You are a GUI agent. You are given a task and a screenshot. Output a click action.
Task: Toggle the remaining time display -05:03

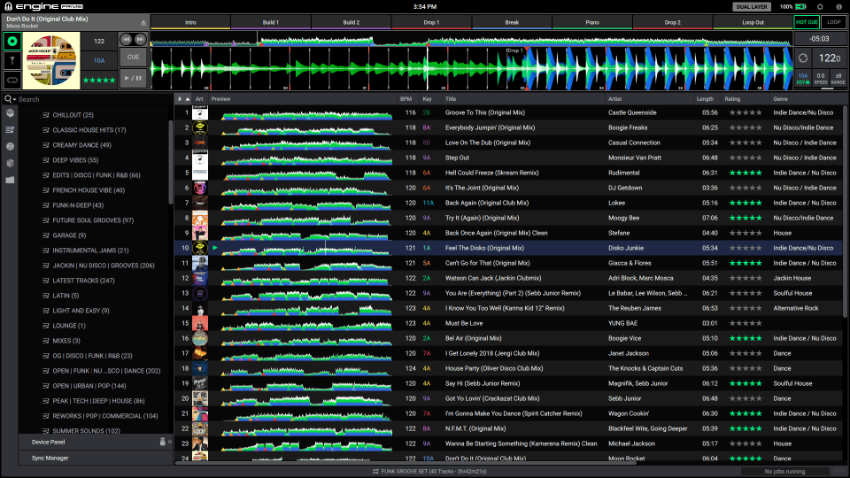click(x=820, y=39)
